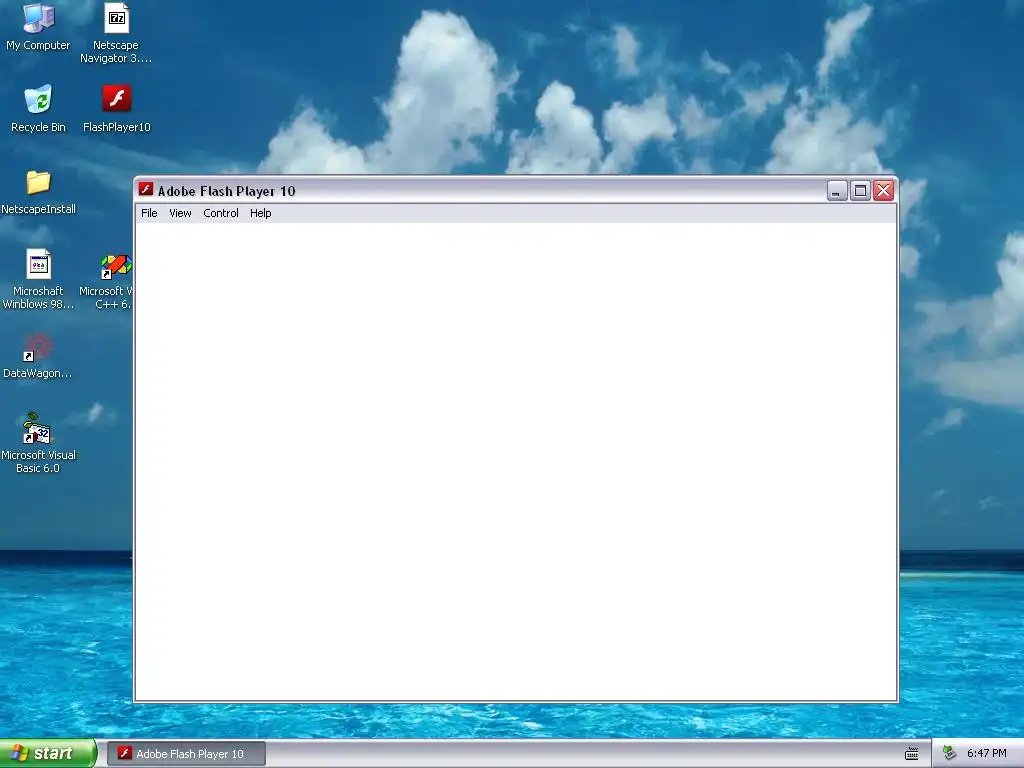Click the Start button
Screen dimensions: 1024x768
48,754
